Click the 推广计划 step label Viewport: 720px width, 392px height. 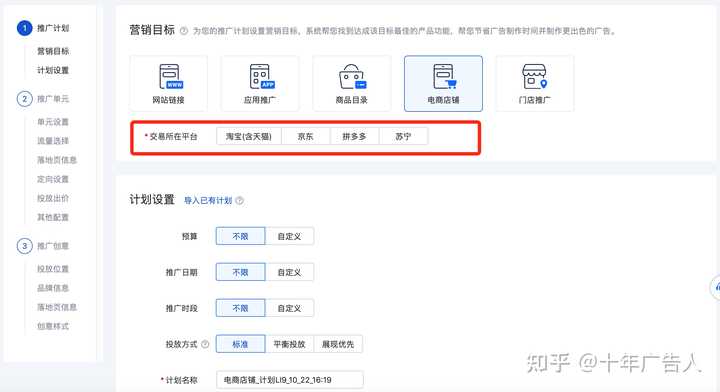(x=53, y=28)
